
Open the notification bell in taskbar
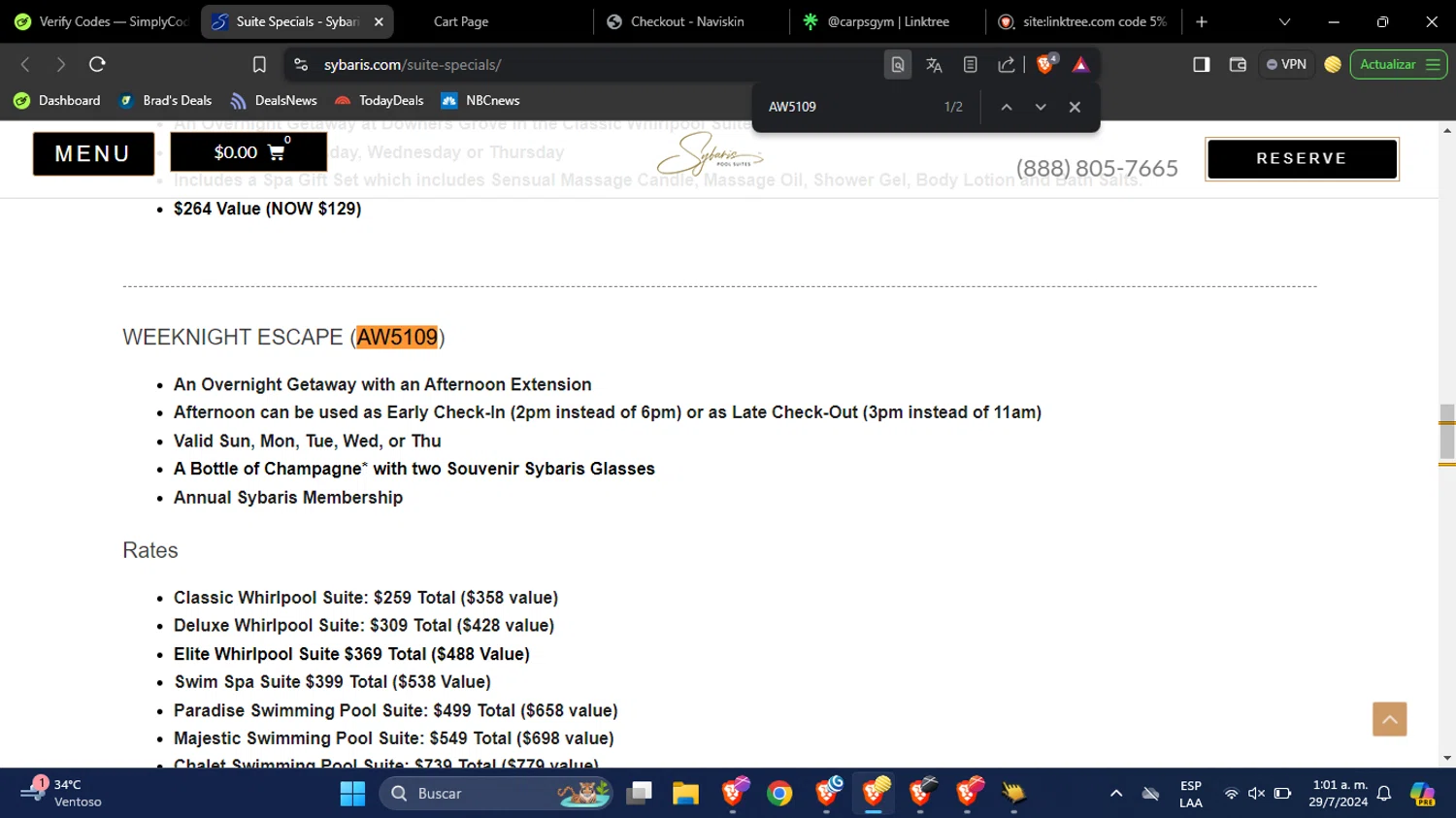coord(1385,794)
